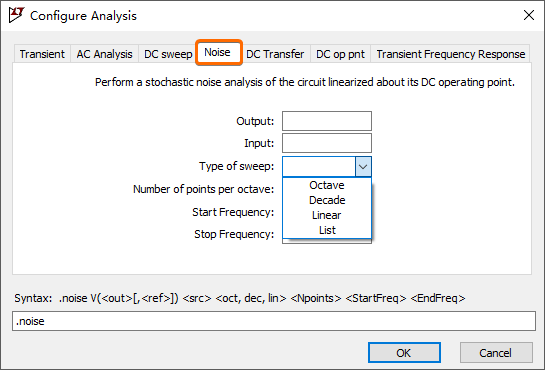This screenshot has width=545, height=370.
Task: Choose Octave from the sweep list
Action: (x=327, y=185)
